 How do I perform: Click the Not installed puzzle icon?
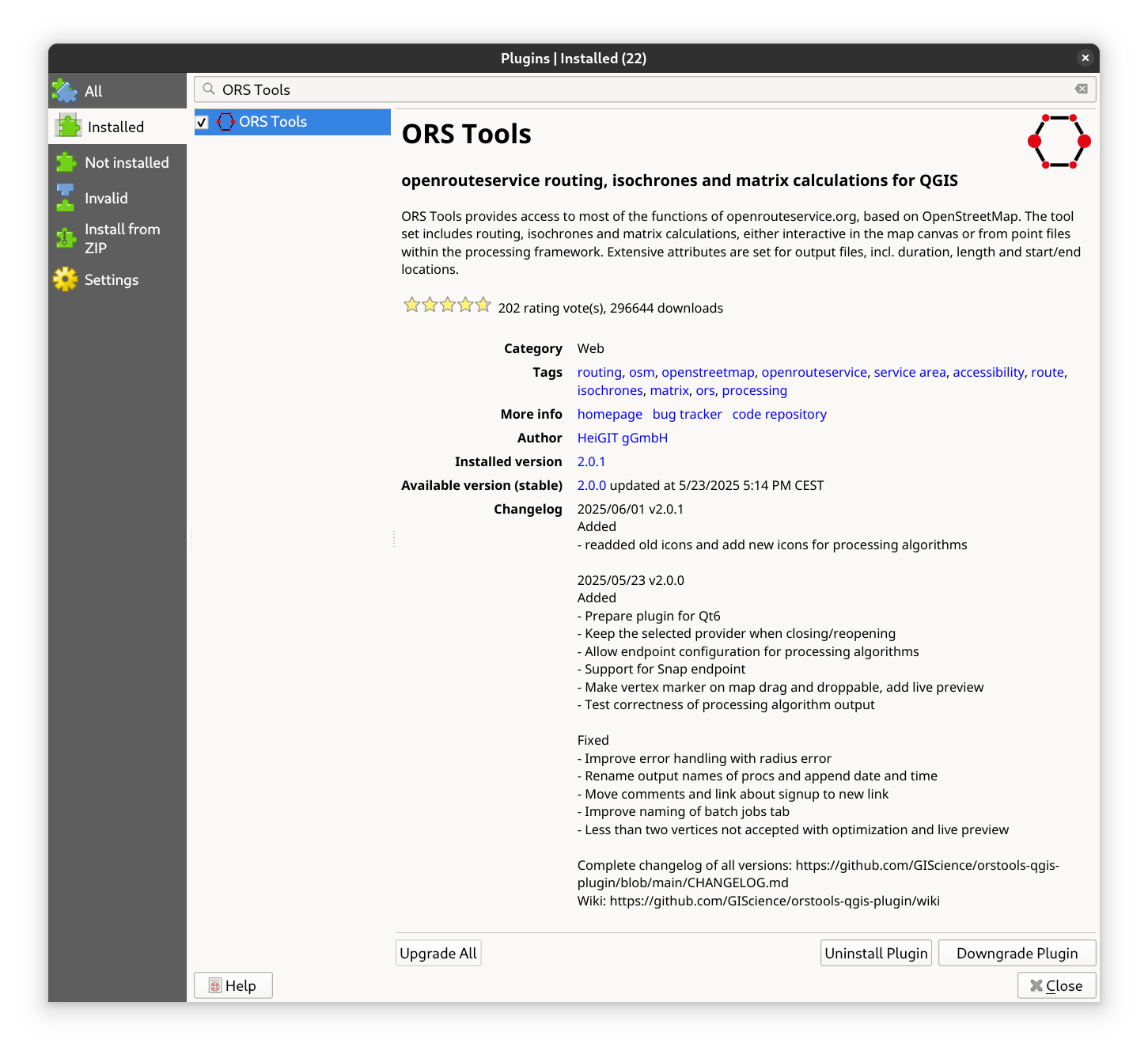click(x=66, y=162)
